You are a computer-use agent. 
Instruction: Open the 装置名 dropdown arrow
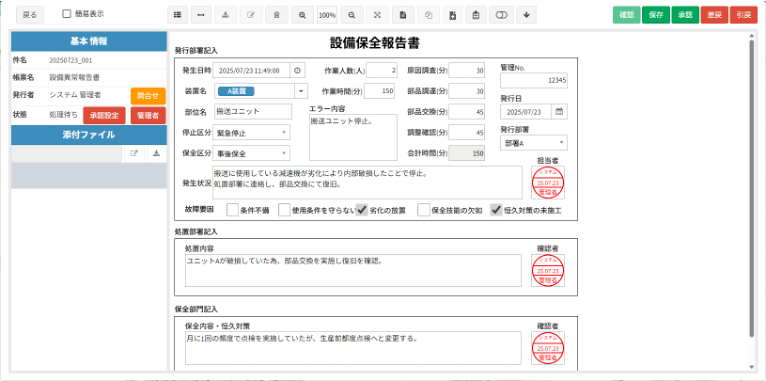[300, 91]
